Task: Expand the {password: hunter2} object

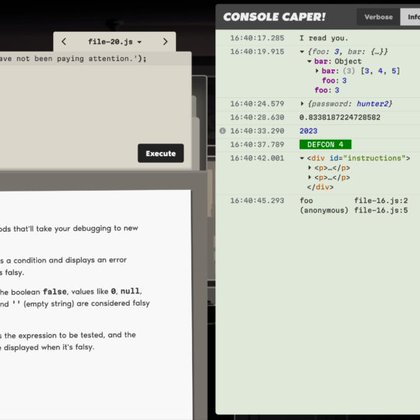Action: (302, 104)
